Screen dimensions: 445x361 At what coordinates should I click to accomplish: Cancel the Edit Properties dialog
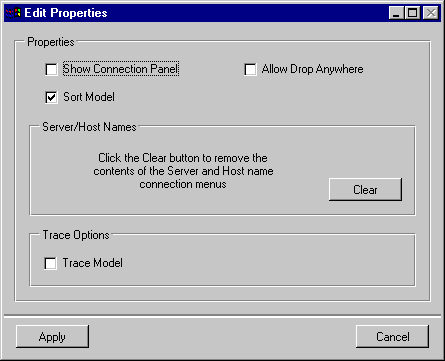[x=392, y=337]
